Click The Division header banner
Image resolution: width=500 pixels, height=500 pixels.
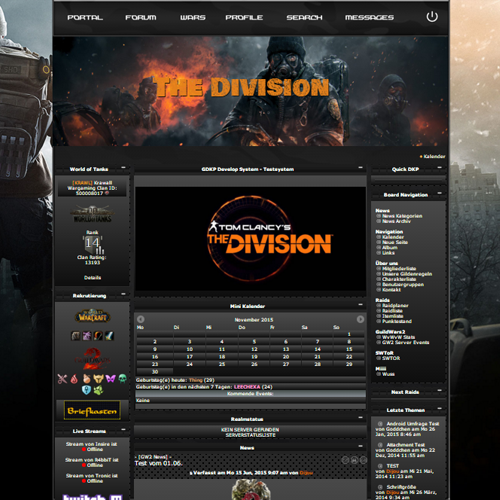tap(250, 91)
